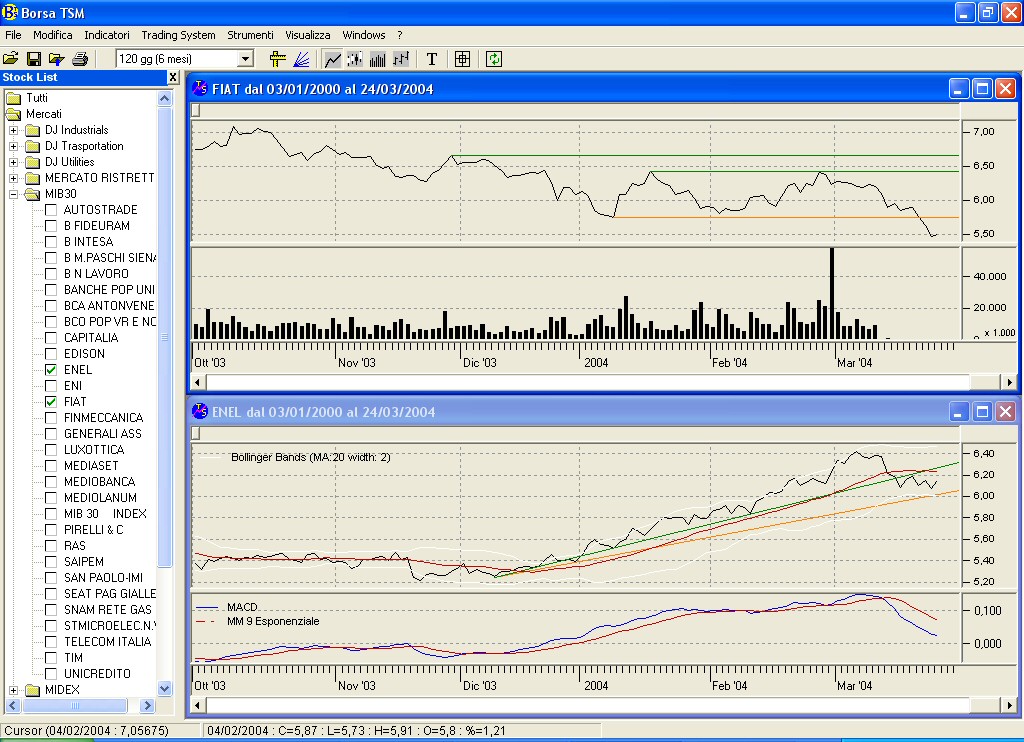
Task: Expand the MERCATO RISTRETTO folder
Action: [13, 178]
